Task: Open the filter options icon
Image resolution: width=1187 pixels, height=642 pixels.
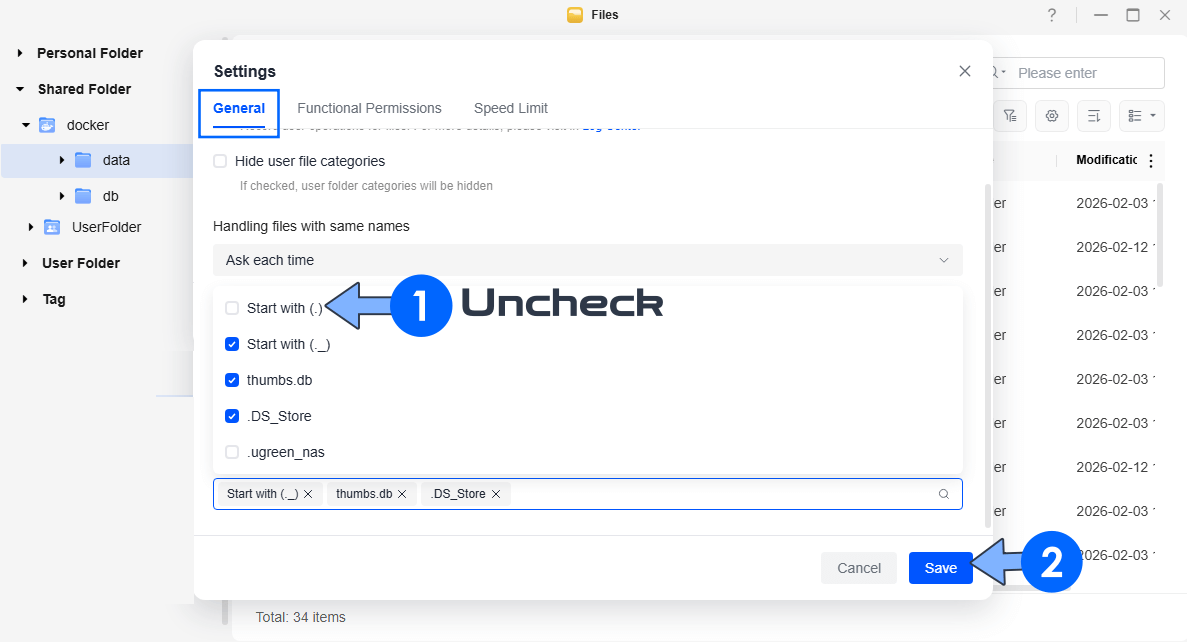Action: 1010,116
